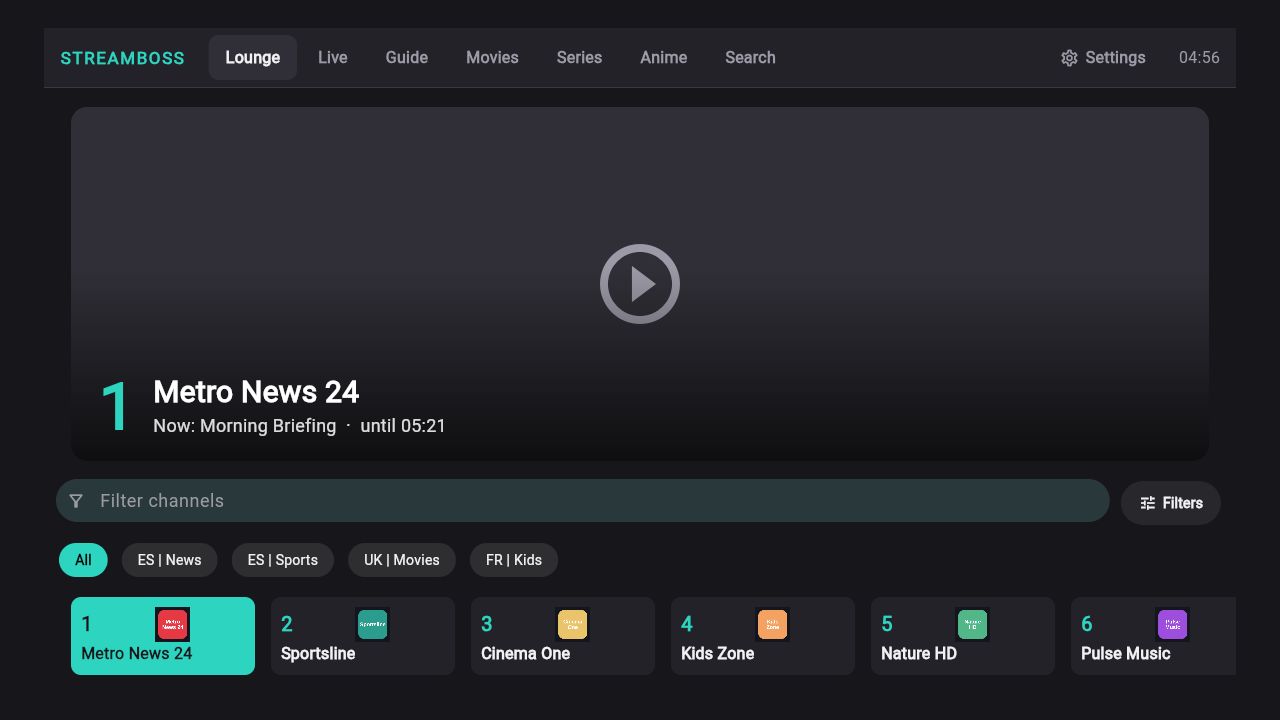Filter by the FR | Kids chip
Screen dimensions: 1280x720
point(514,560)
